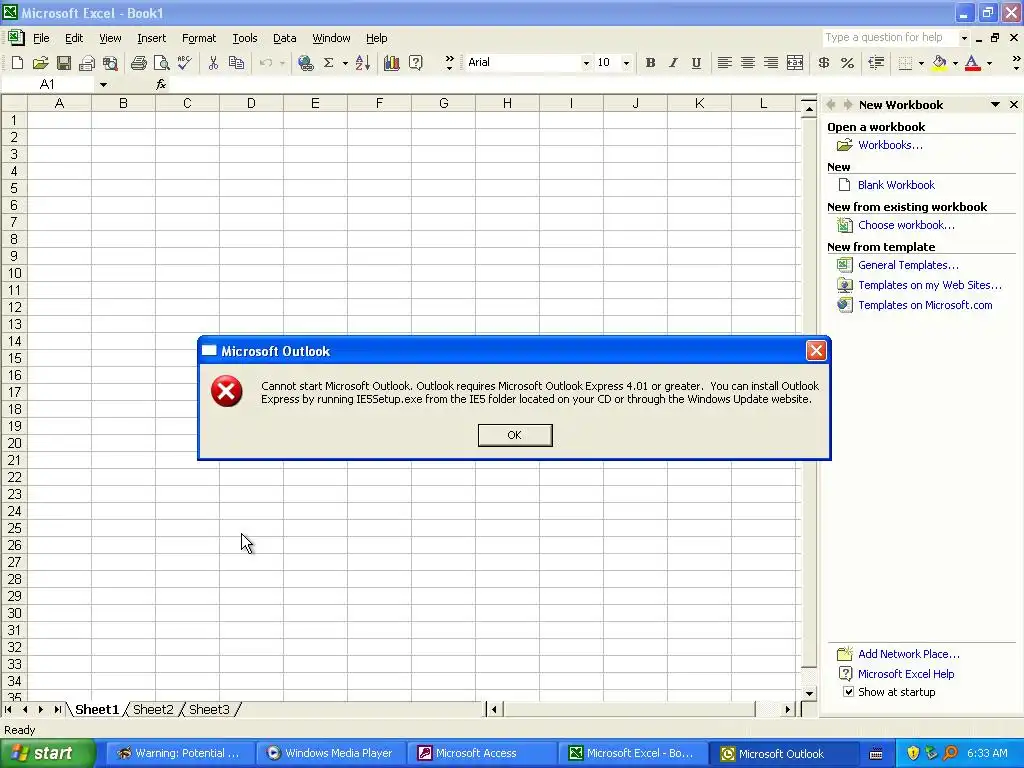Open Microsoft Excel Help link
This screenshot has height=768, width=1024.
(906, 674)
